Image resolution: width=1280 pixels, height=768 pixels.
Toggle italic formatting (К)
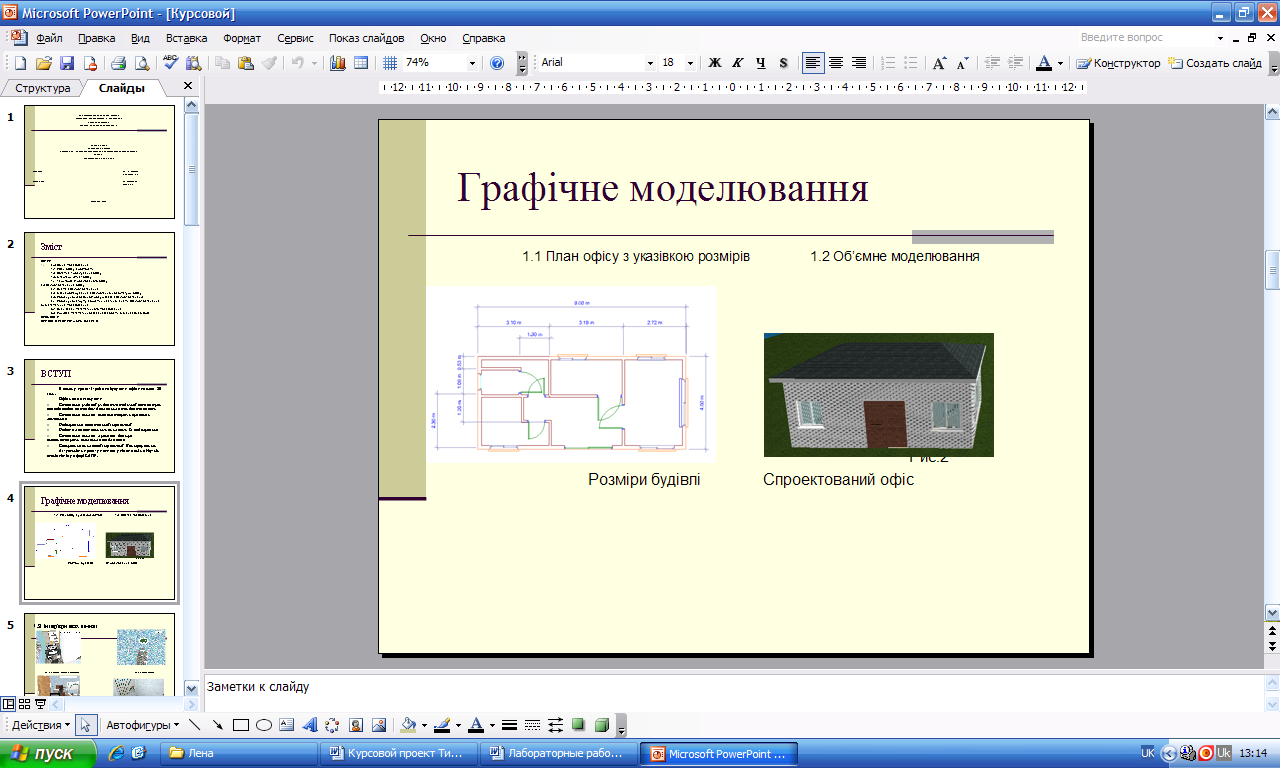738,63
